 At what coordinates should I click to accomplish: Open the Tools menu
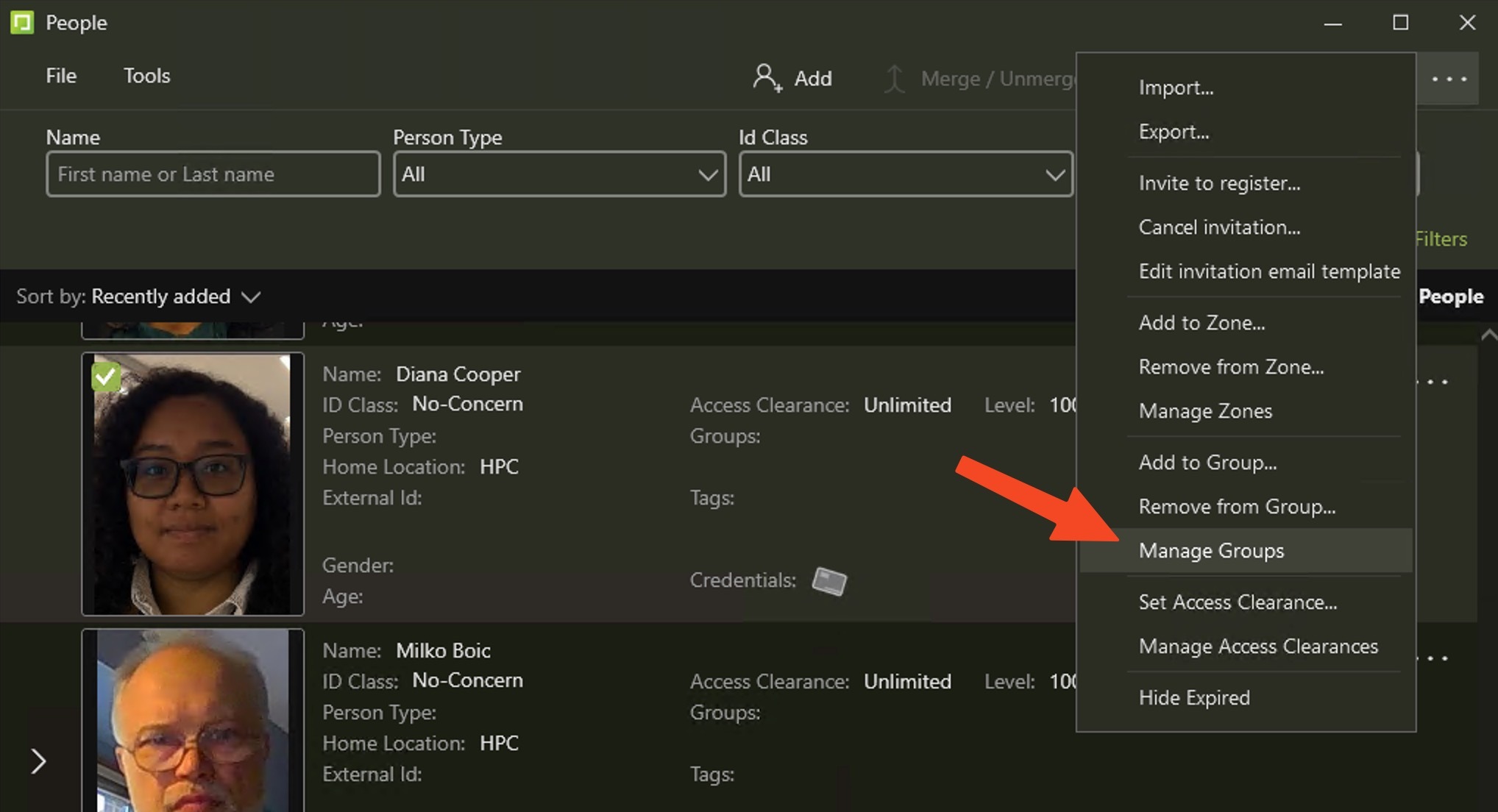click(x=146, y=76)
